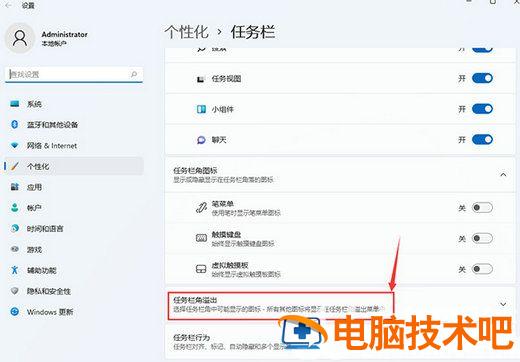
Task: Open Windows 更新 settings
Action: click(74, 312)
